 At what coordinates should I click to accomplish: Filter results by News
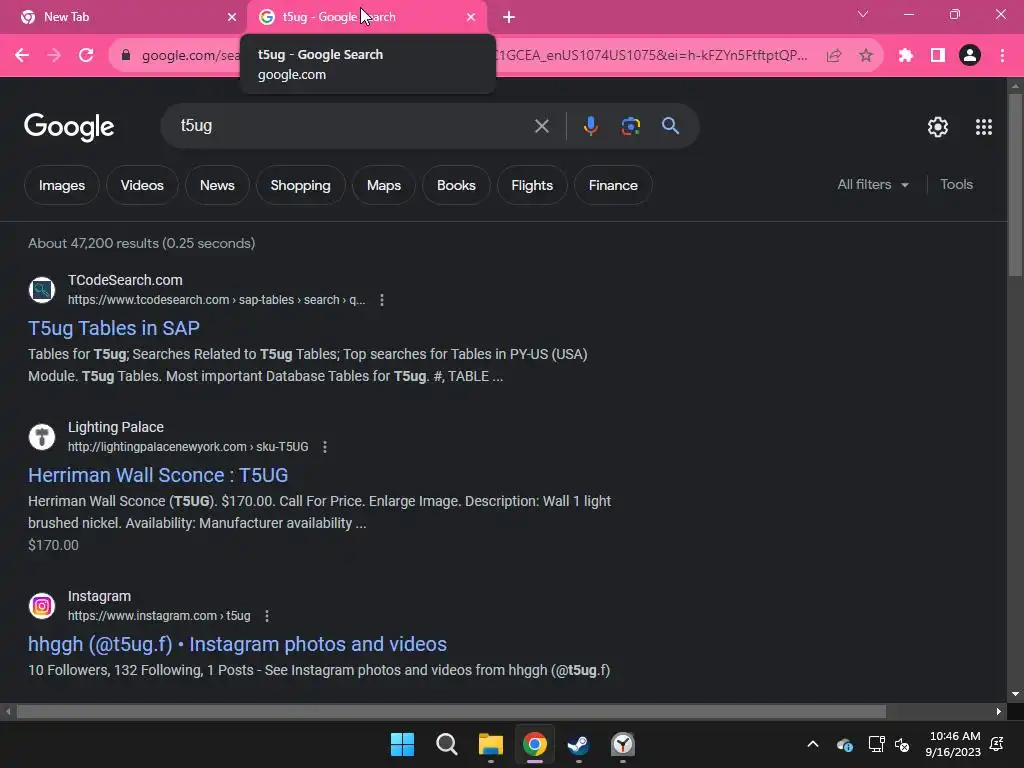[217, 185]
